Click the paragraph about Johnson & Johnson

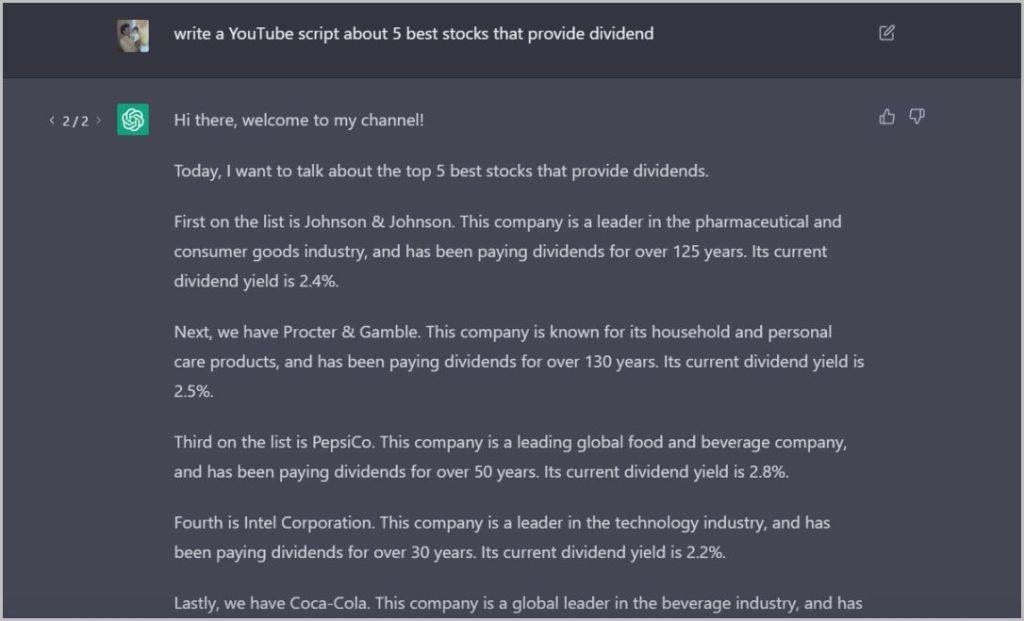tap(507, 251)
